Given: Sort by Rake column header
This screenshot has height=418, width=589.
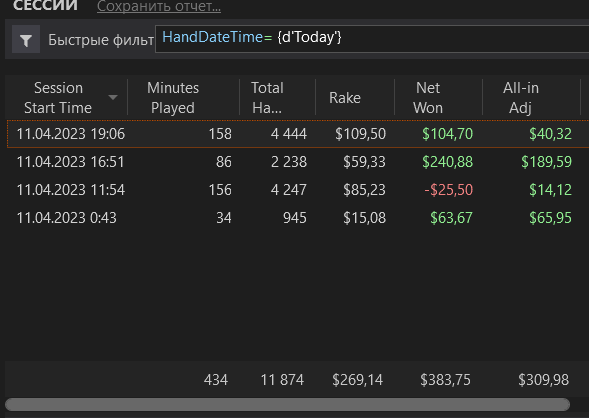Looking at the screenshot, I should (345, 98).
